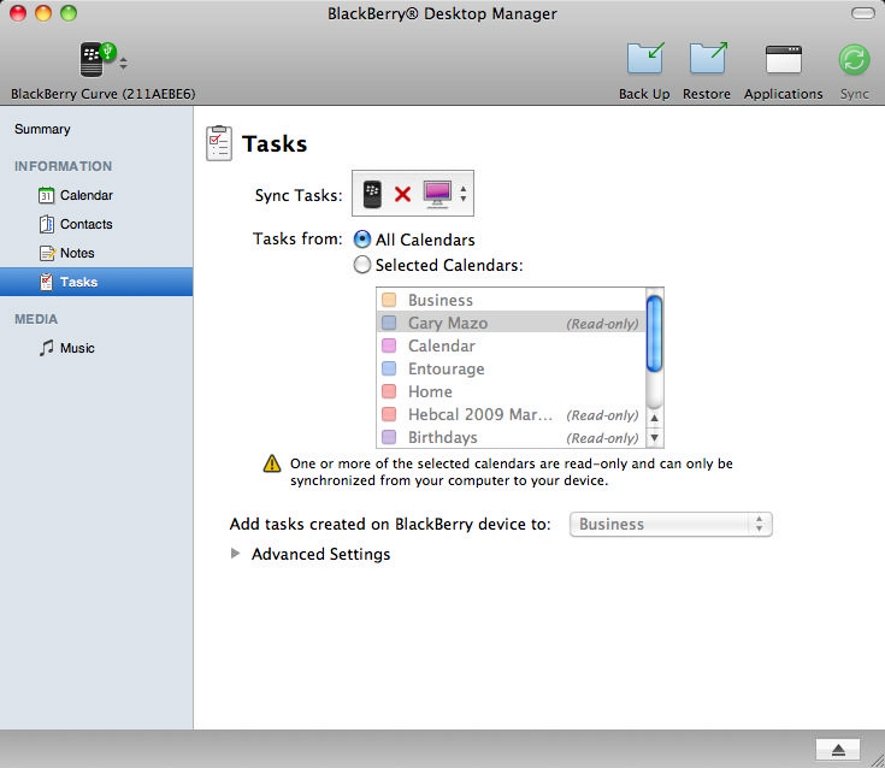Open the Summary section in sidebar
The width and height of the screenshot is (885, 768).
click(x=42, y=129)
